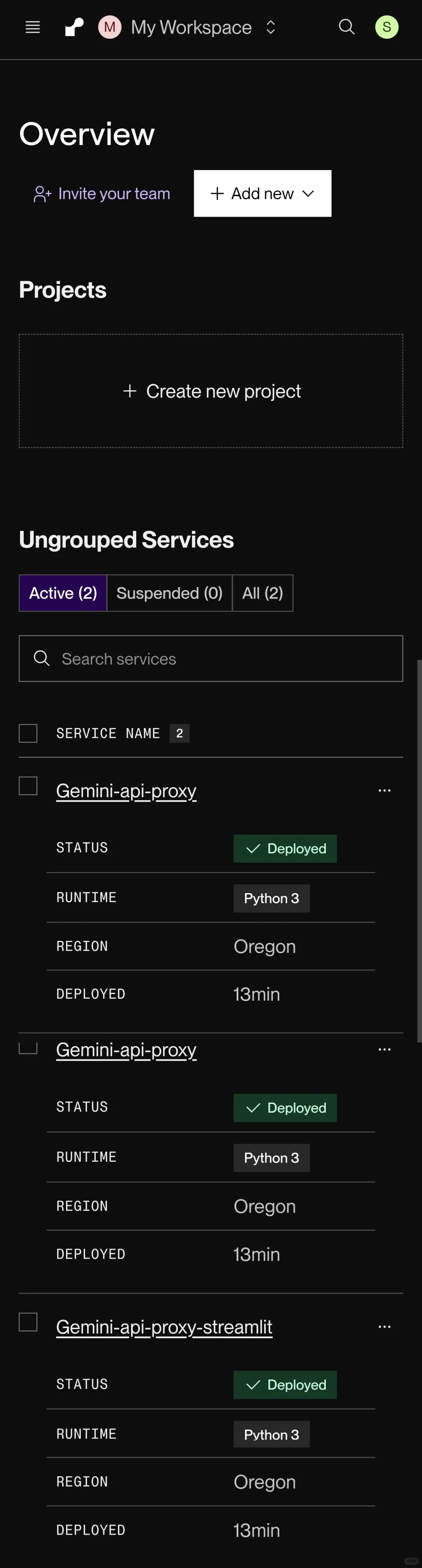Check the first Gemini-api-proxy service checkbox
Viewport: 422px width, 1568px height.
[x=28, y=786]
